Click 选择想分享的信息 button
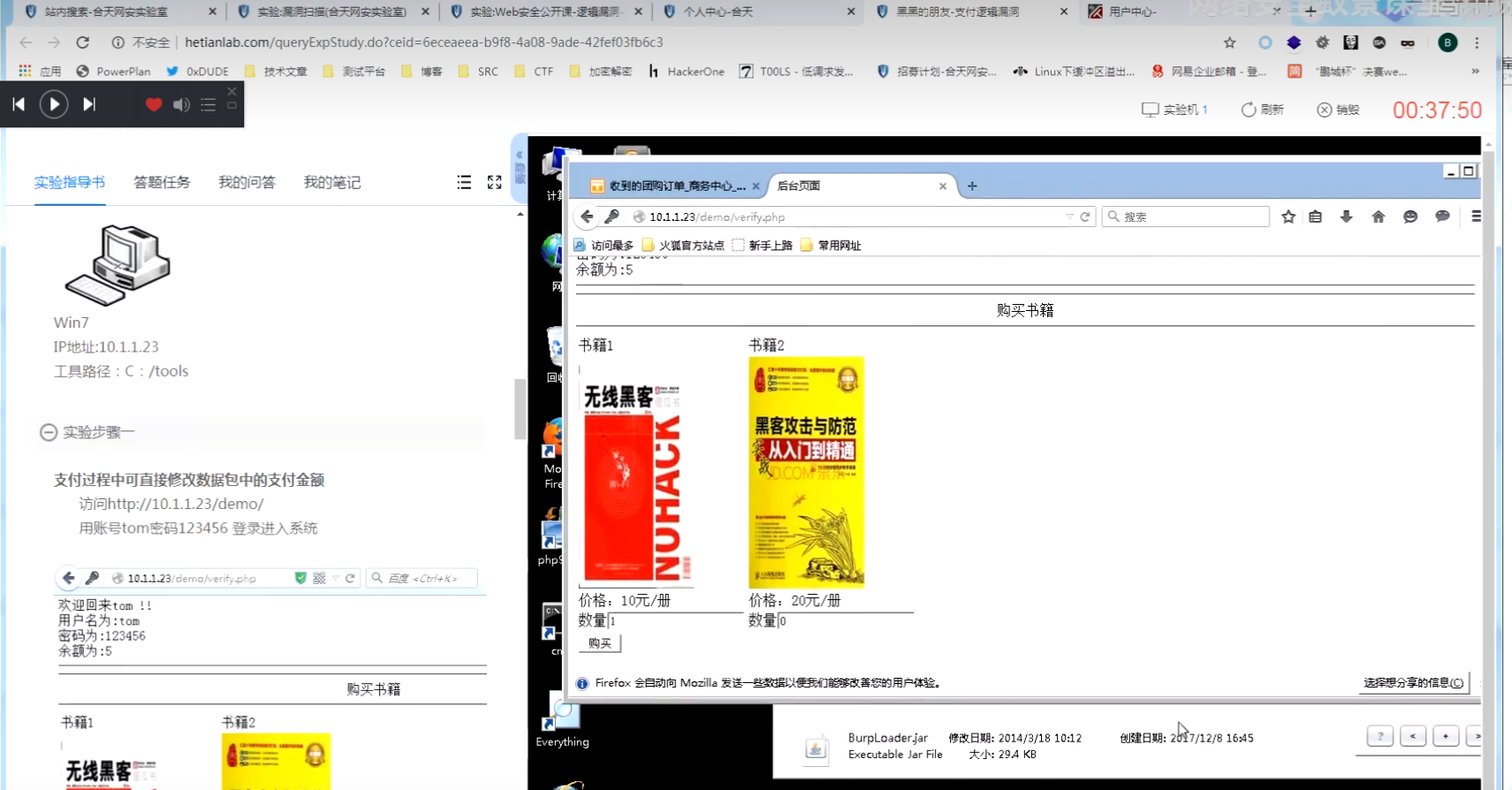The image size is (1512, 790). [x=1413, y=682]
